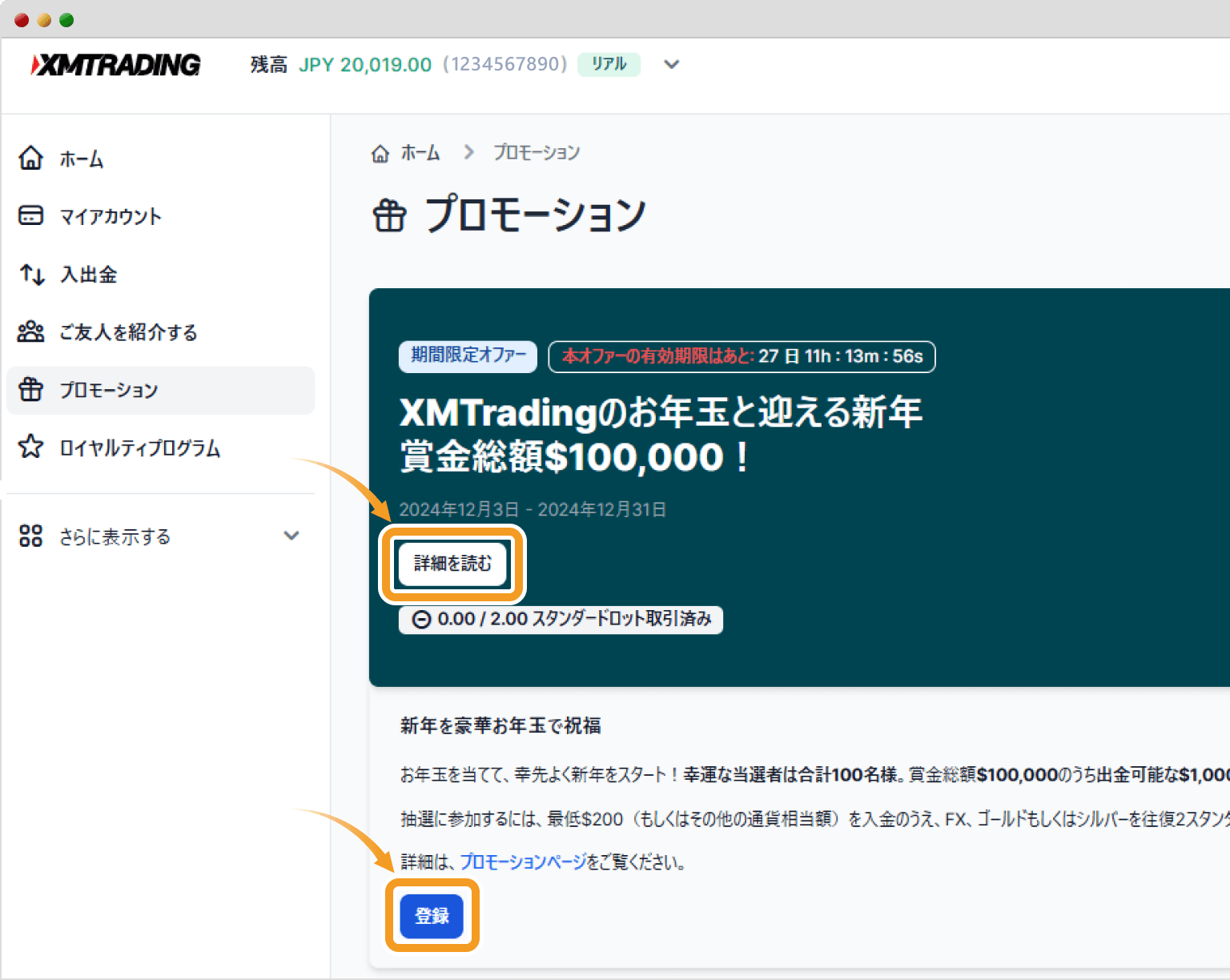Click the promotion gift icon in sidebar
Screen dimensions: 1230x980
[x=30, y=390]
